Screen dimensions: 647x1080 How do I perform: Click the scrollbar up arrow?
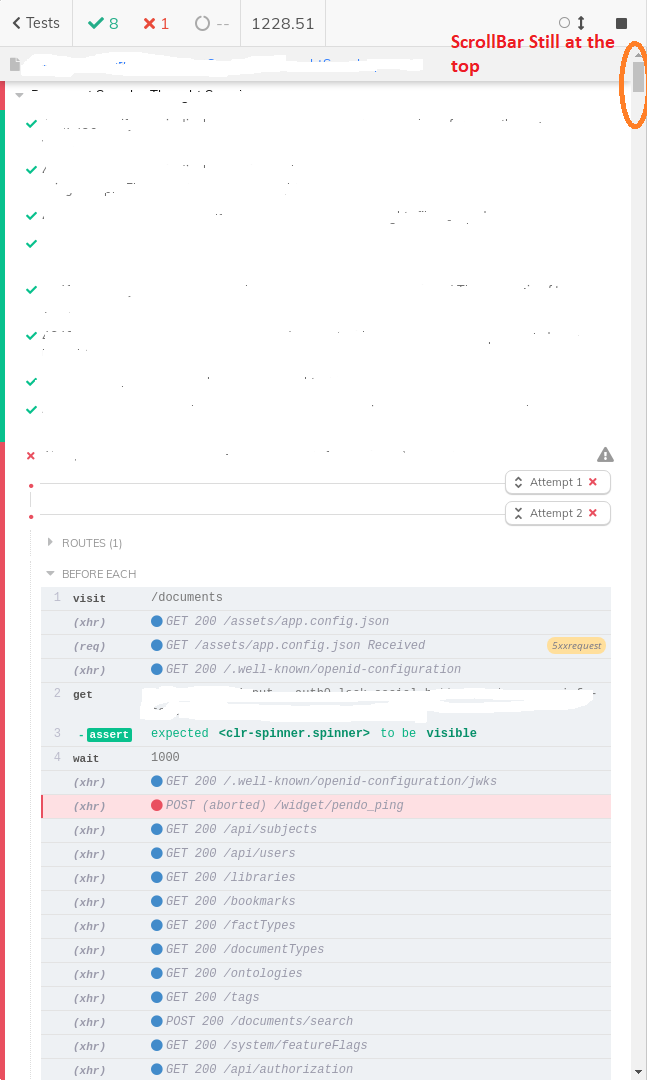tap(639, 54)
